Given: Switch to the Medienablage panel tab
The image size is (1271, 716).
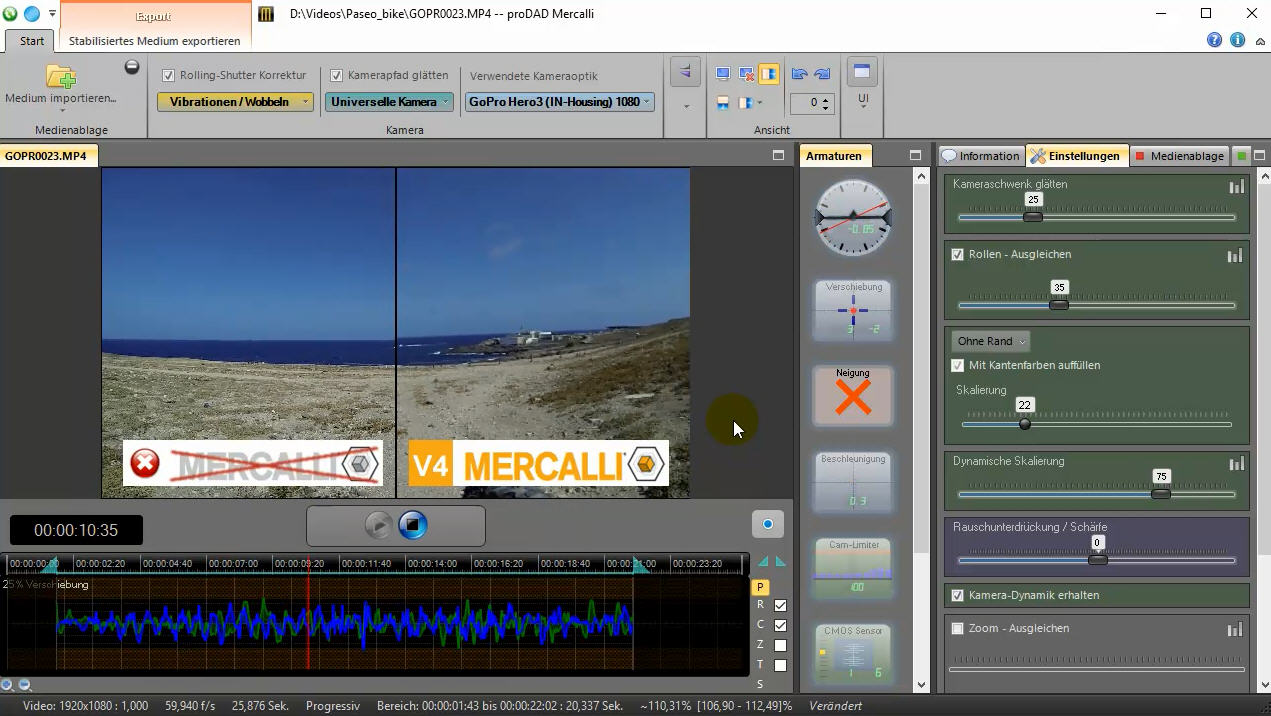Looking at the screenshot, I should click(x=1180, y=156).
